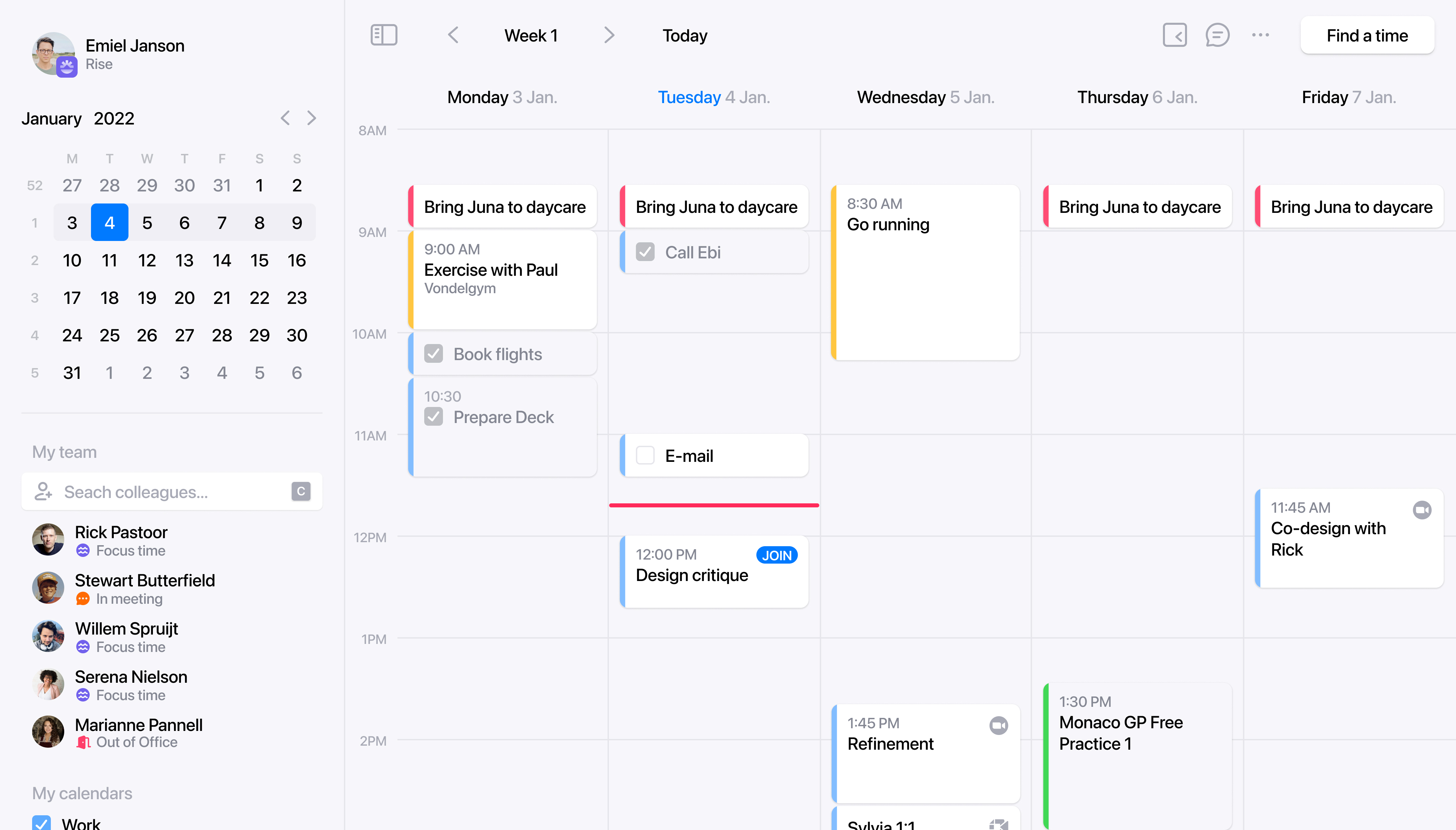
Task: Click the collapse right panel icon
Action: [1175, 35]
